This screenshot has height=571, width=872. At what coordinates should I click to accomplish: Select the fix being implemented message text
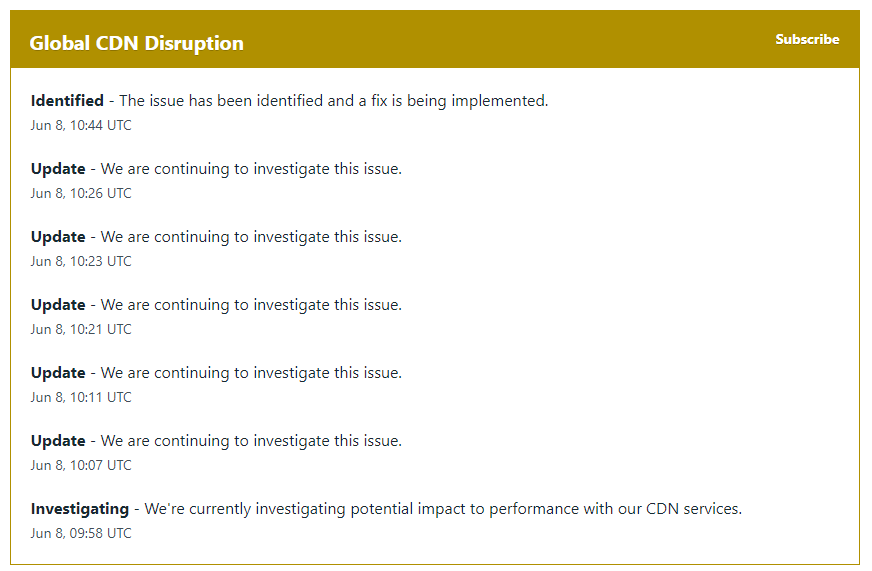point(334,101)
